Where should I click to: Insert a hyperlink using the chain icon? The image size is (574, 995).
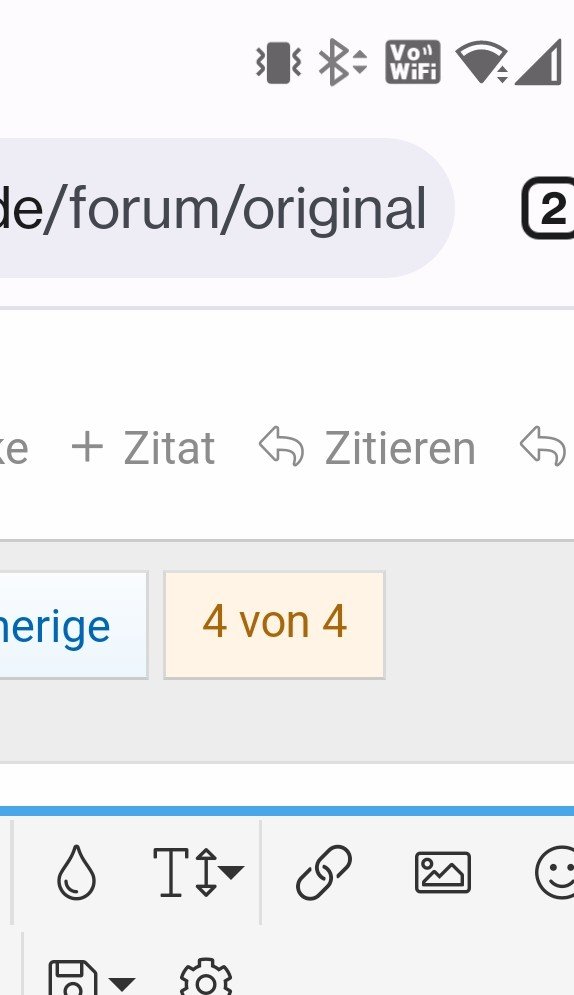pyautogui.click(x=323, y=873)
